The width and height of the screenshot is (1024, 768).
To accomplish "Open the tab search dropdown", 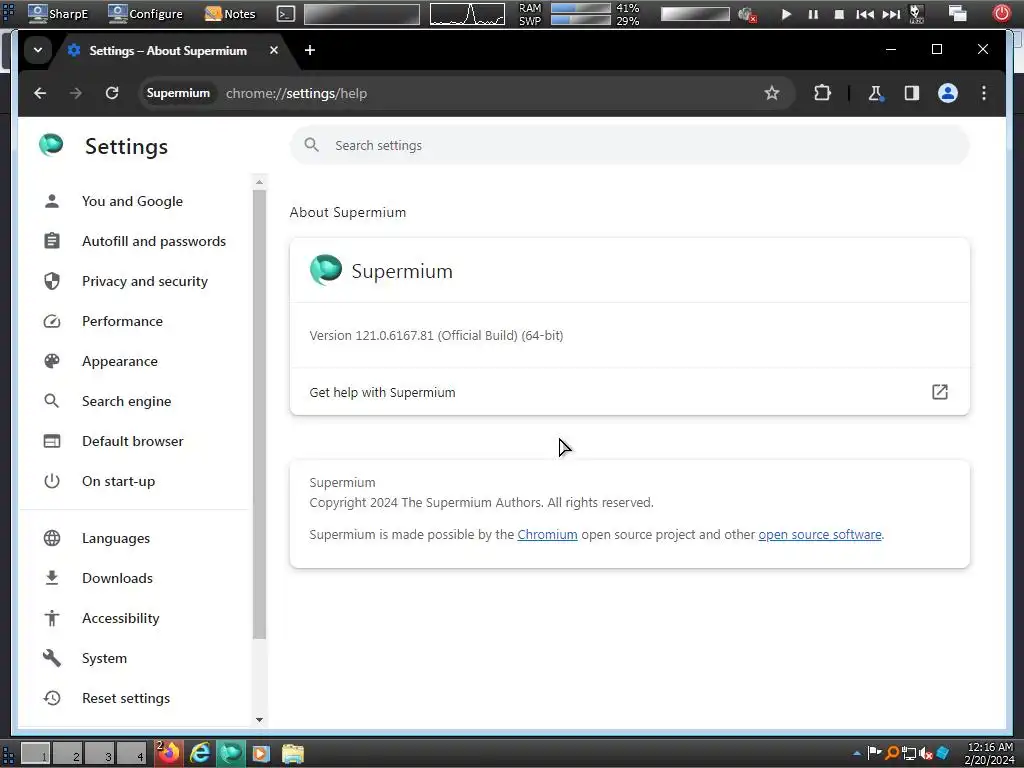I will [x=38, y=50].
